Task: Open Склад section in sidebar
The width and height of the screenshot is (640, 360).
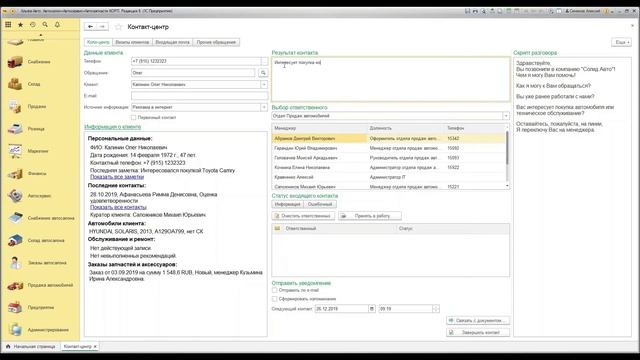Action: tap(34, 84)
